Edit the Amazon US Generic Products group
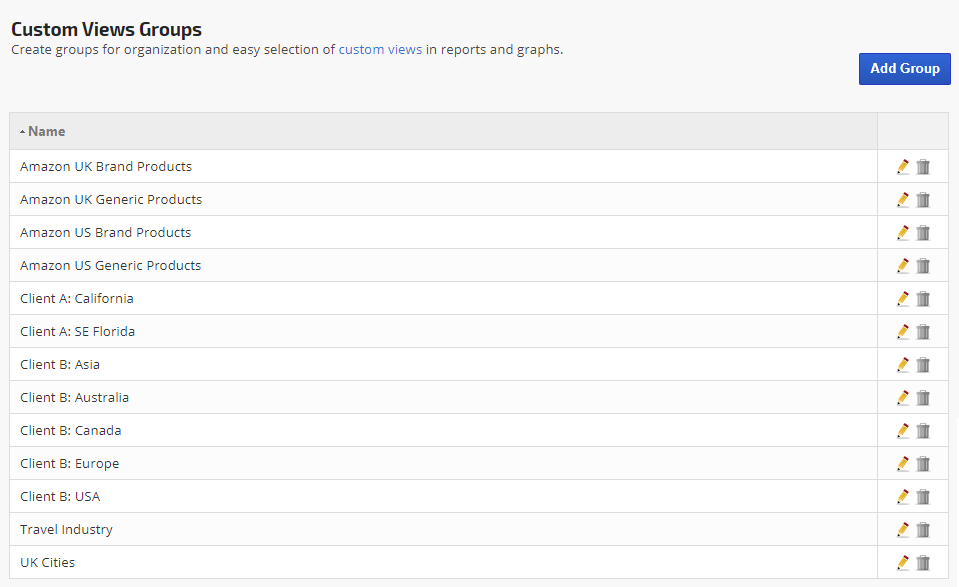 click(x=903, y=266)
